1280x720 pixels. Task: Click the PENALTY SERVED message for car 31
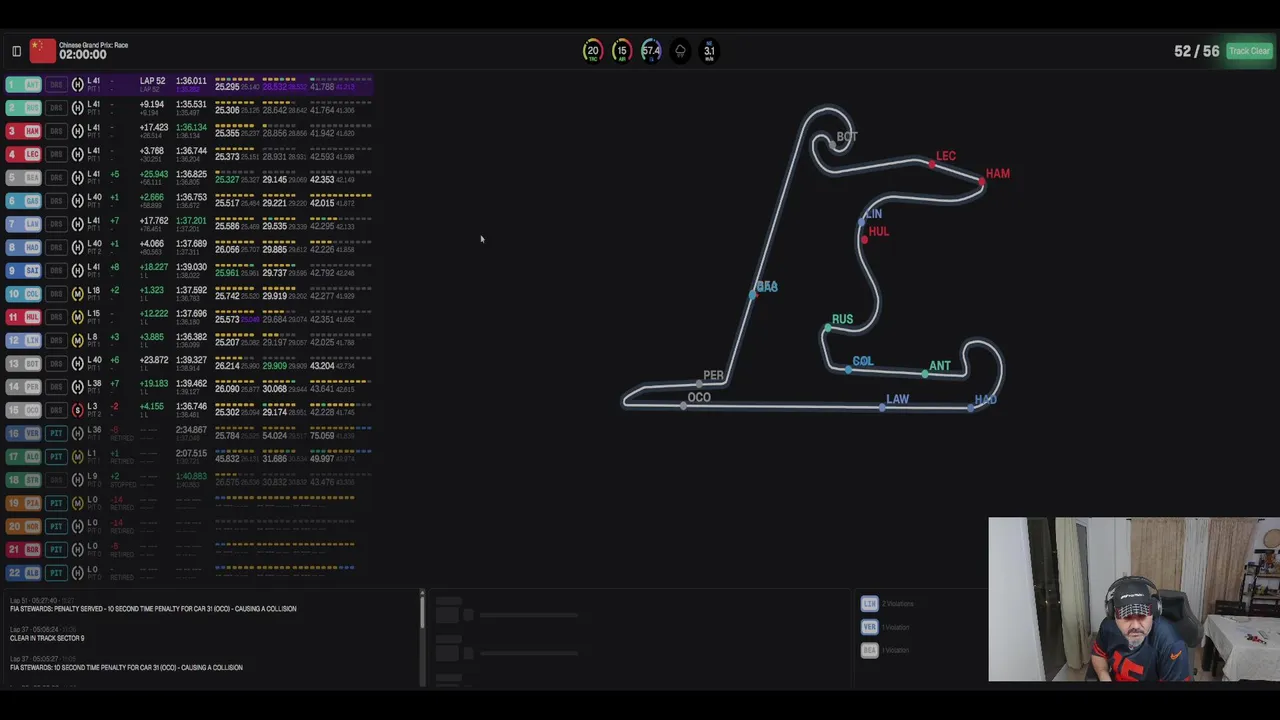coord(153,608)
